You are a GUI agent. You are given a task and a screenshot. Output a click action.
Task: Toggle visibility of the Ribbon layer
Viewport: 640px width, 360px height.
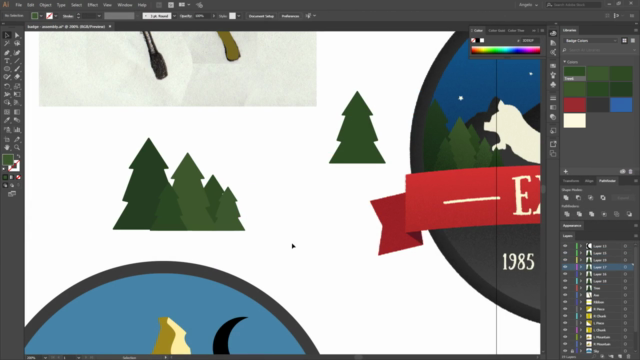[x=565, y=302]
